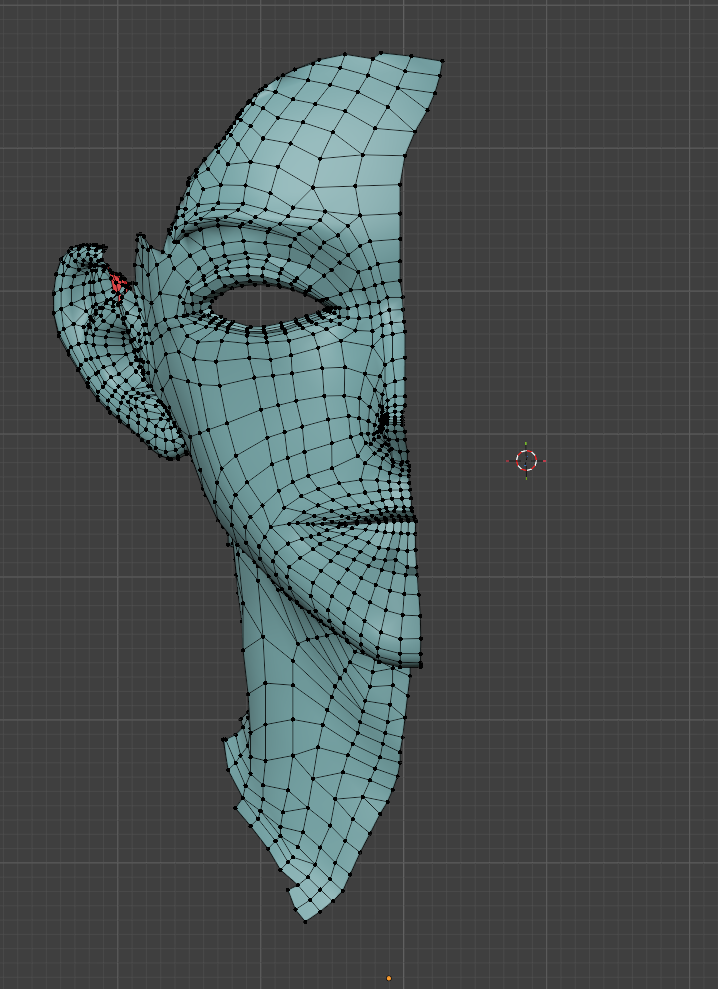Select a face on the center of the cheek
This screenshot has height=989, width=718.
pyautogui.click(x=290, y=420)
